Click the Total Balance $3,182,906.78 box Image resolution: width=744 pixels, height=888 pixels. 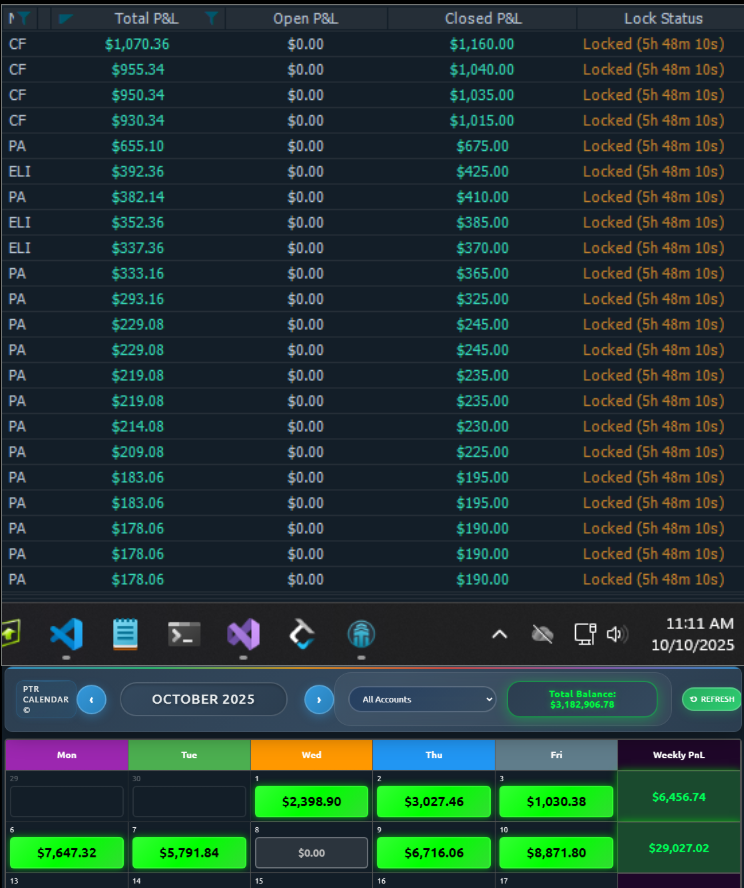(582, 699)
